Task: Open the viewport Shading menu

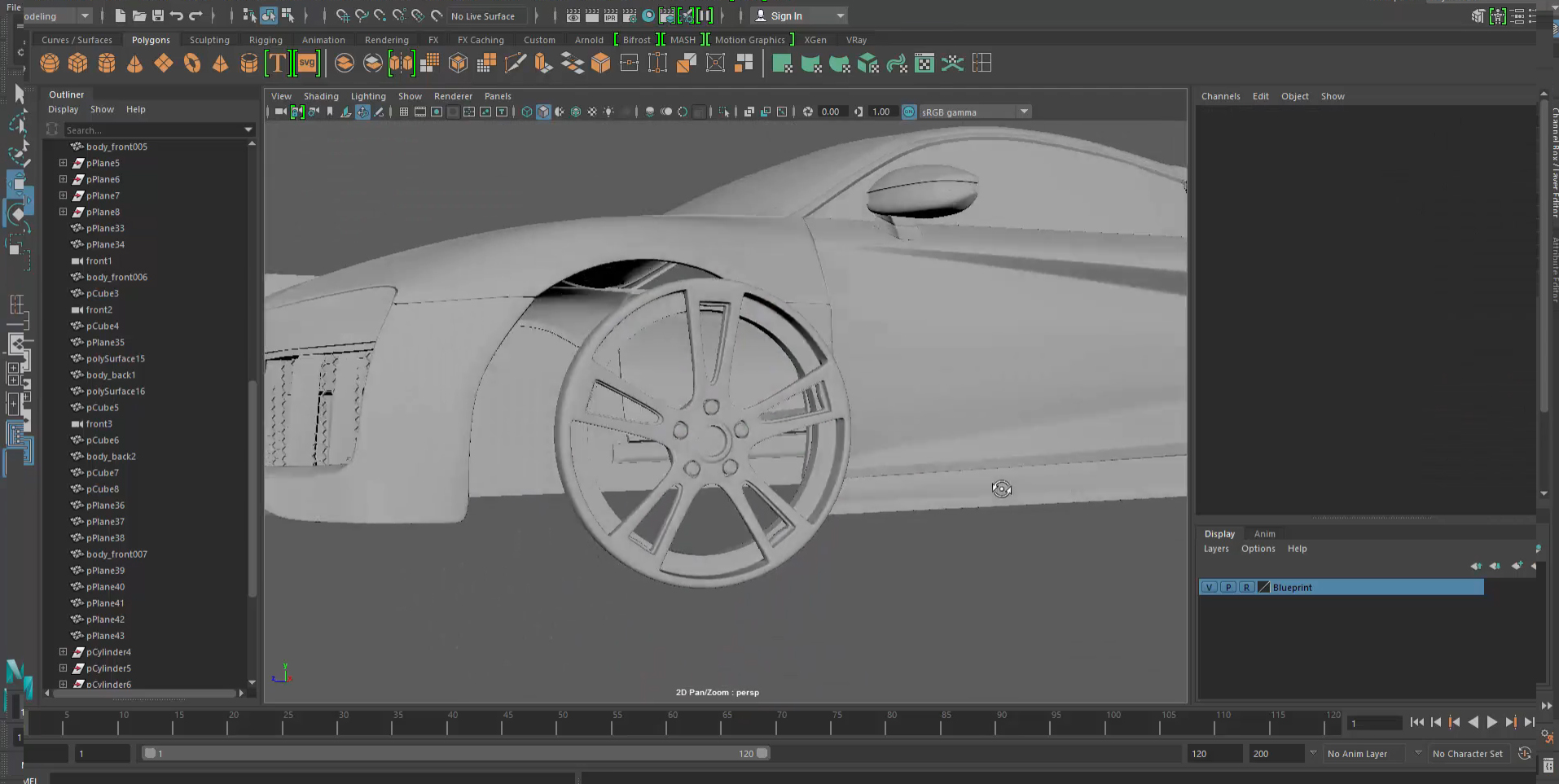Action: 321,96
